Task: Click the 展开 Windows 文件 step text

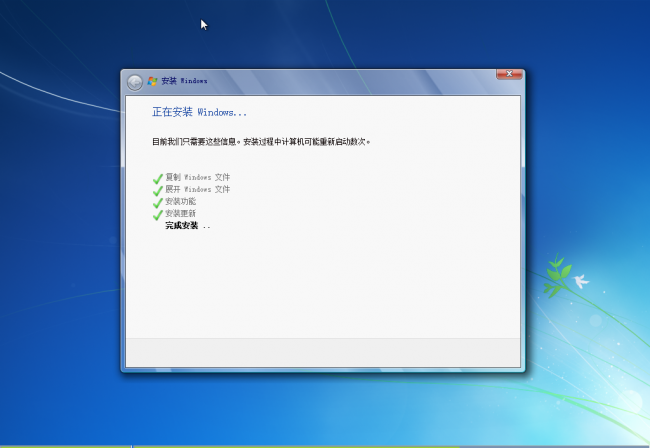Action: 197,189
